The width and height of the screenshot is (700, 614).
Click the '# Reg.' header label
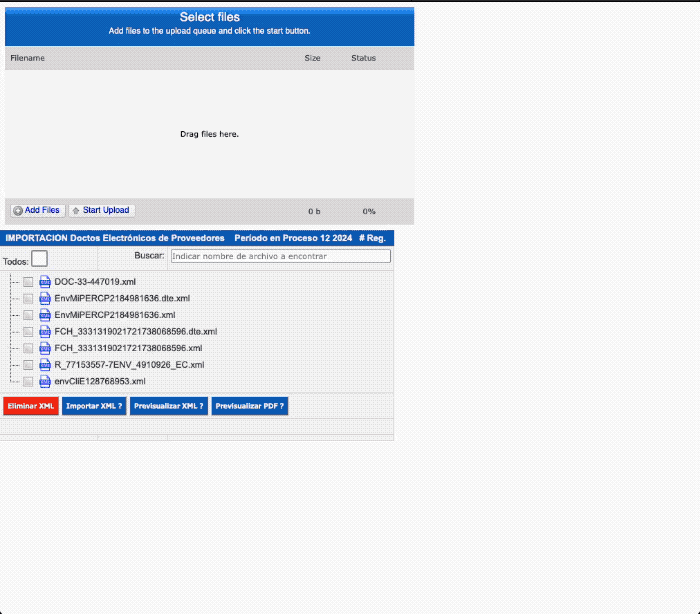pyautogui.click(x=372, y=238)
